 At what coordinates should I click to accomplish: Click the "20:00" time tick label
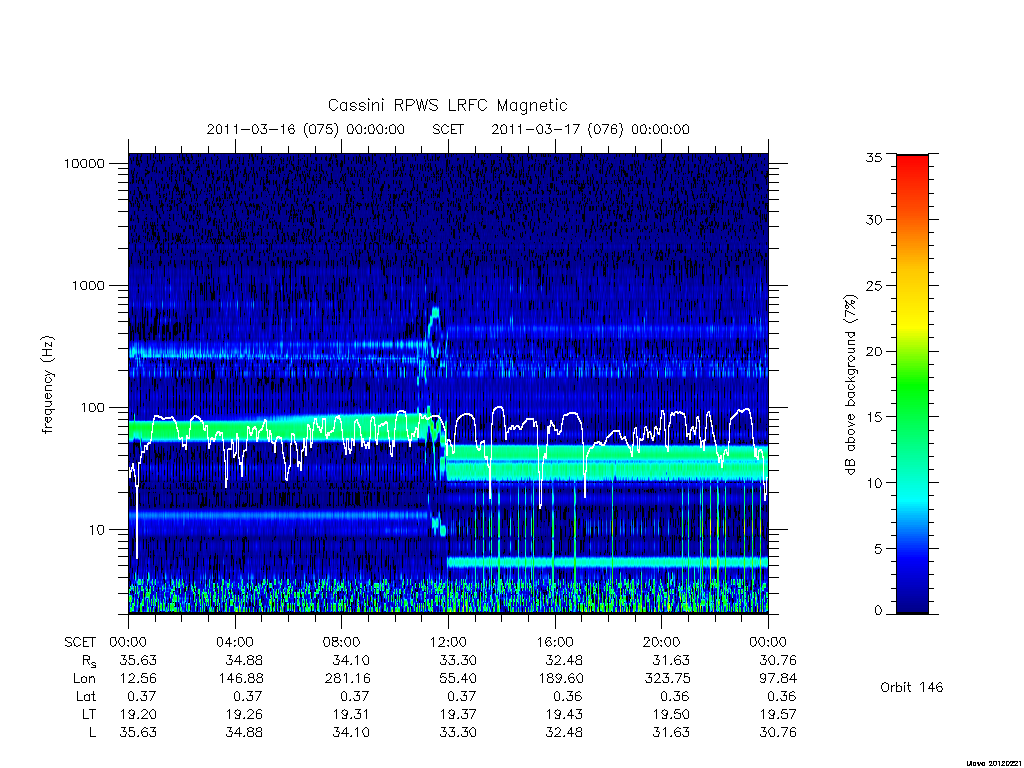[x=661, y=642]
